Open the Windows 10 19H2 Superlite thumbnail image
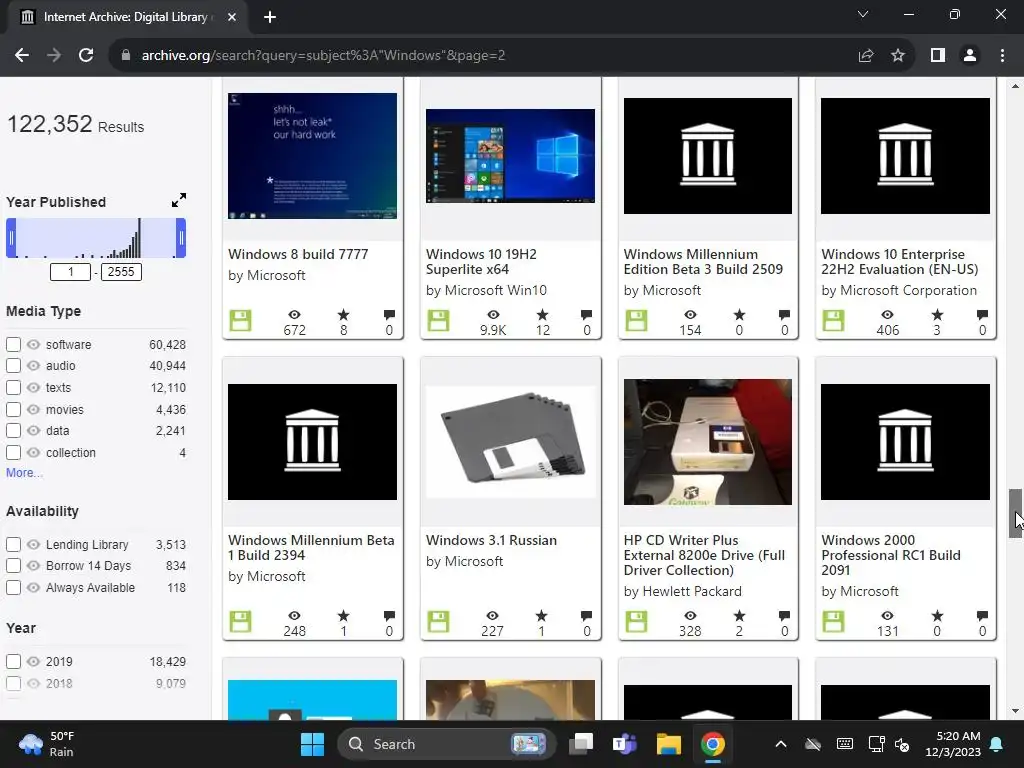This screenshot has height=768, width=1024. (510, 155)
